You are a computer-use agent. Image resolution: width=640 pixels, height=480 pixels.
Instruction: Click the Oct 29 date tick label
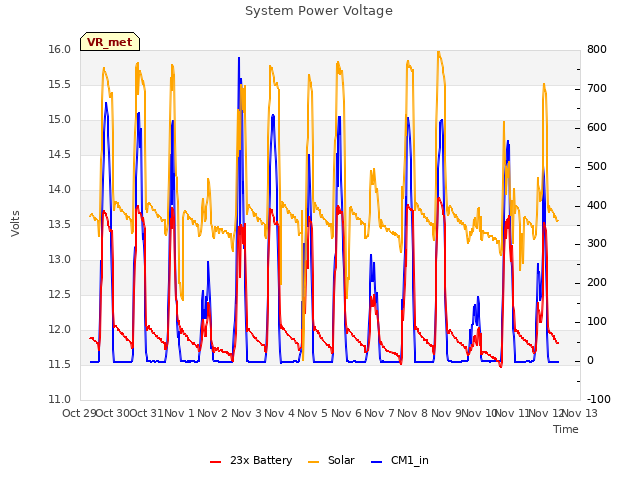coord(79,413)
